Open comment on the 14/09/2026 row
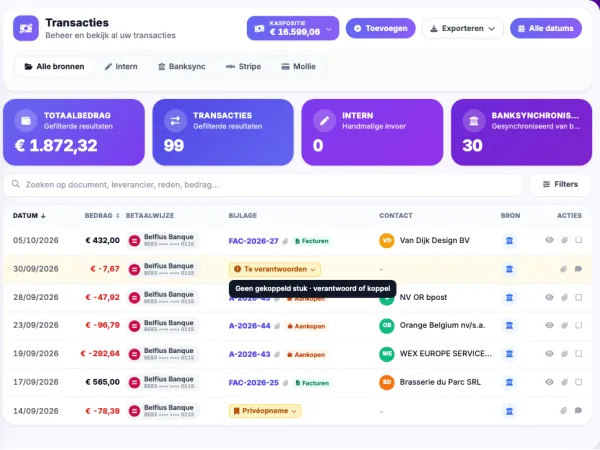 point(578,411)
